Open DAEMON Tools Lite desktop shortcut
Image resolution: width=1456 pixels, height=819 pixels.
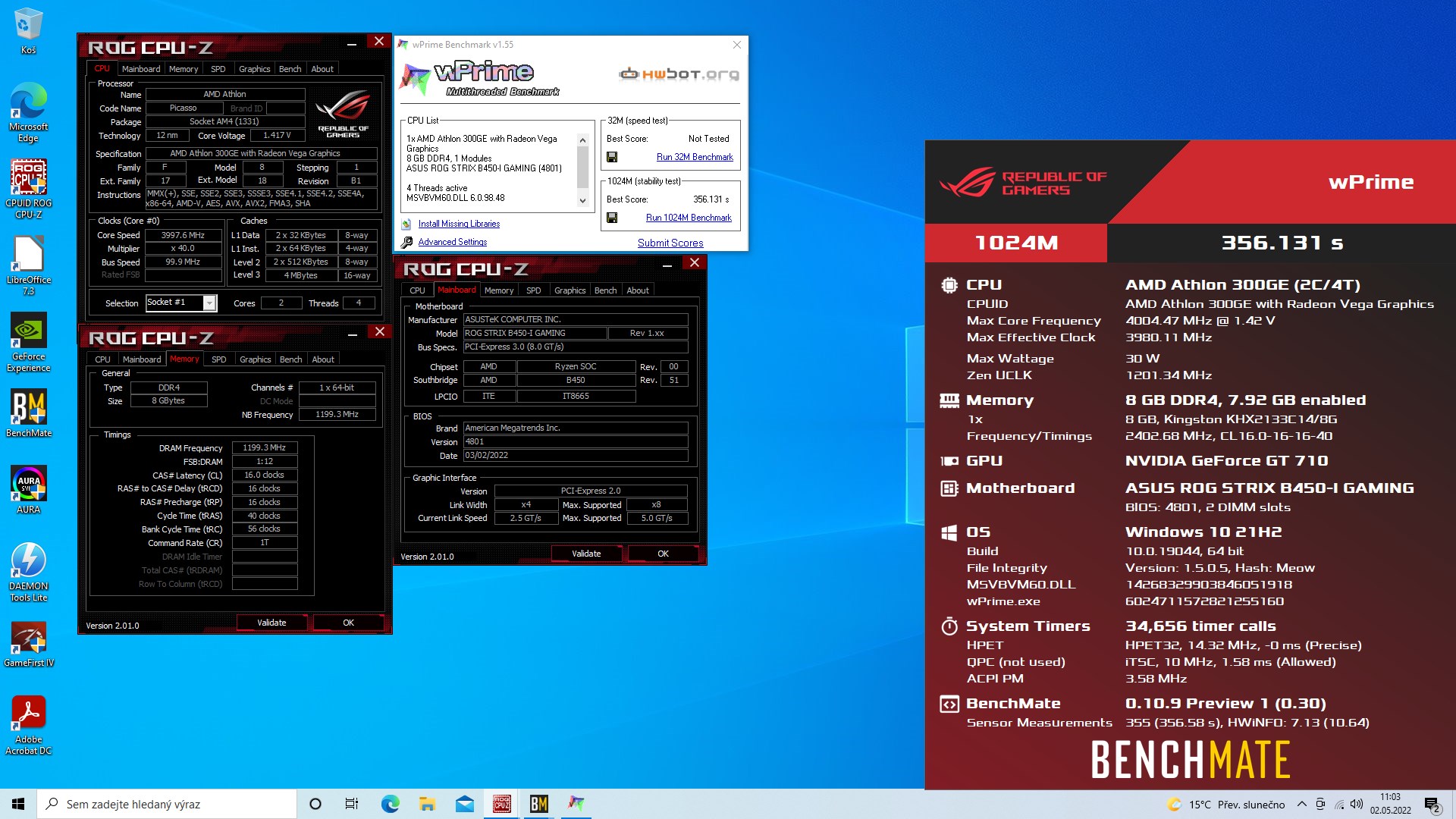point(28,572)
